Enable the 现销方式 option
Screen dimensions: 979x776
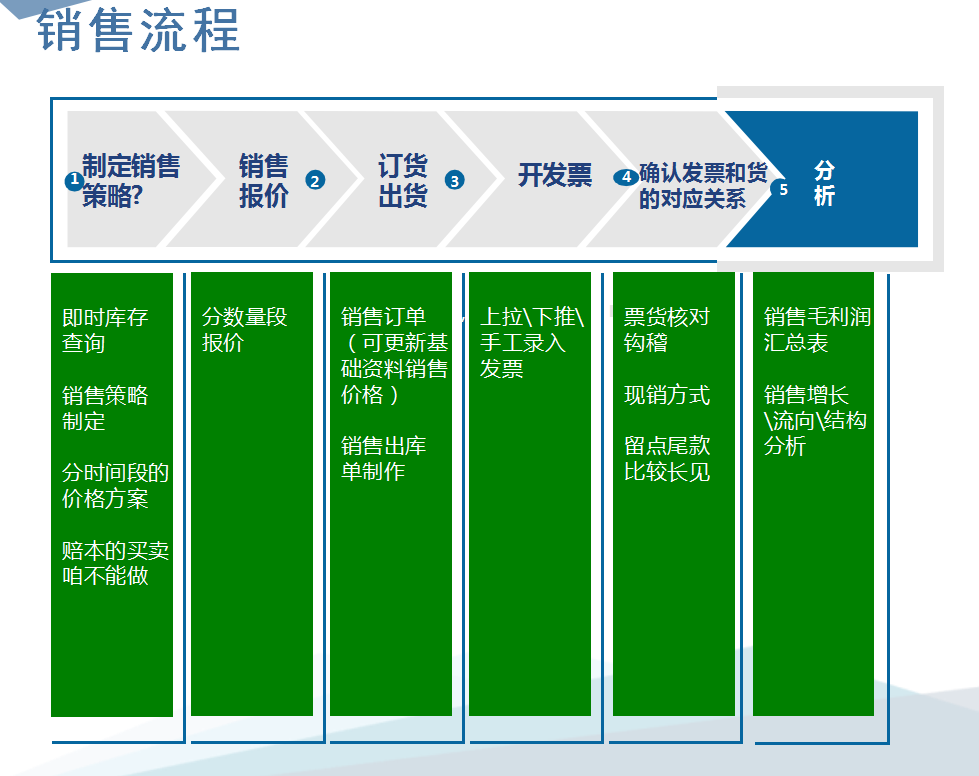point(668,396)
